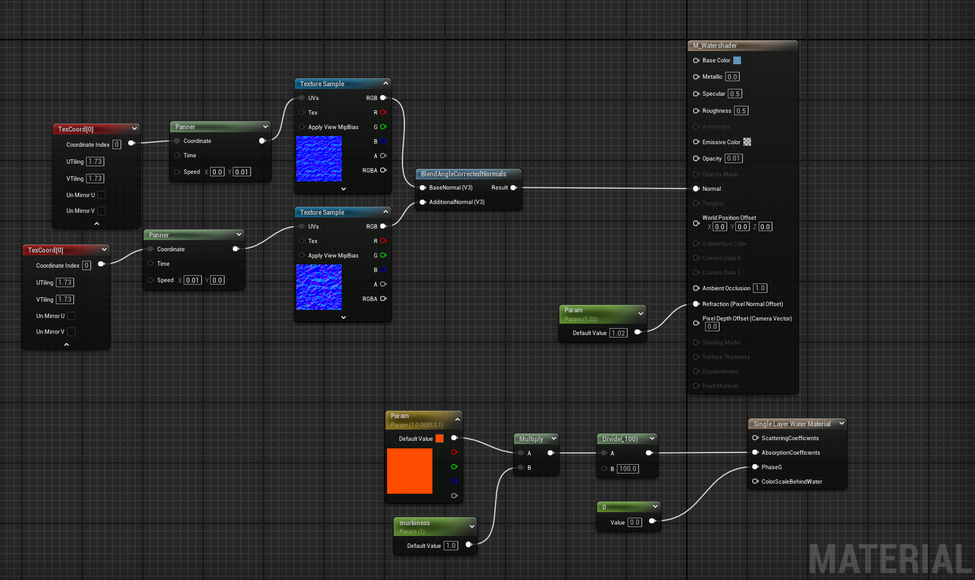975x580 pixels.
Task: Open the dropdown arrow on the Y-speed 0.01 Panner
Action: click(266, 126)
